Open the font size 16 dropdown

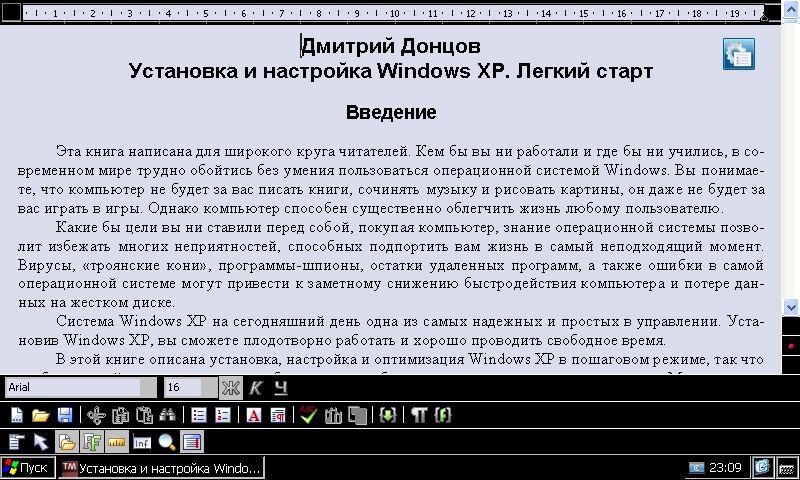coord(209,388)
